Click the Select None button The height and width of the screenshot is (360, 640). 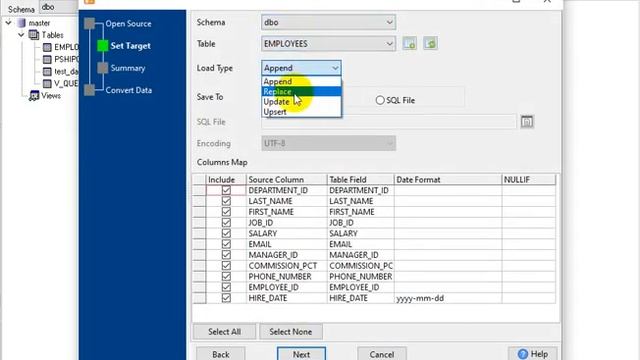coord(291,332)
